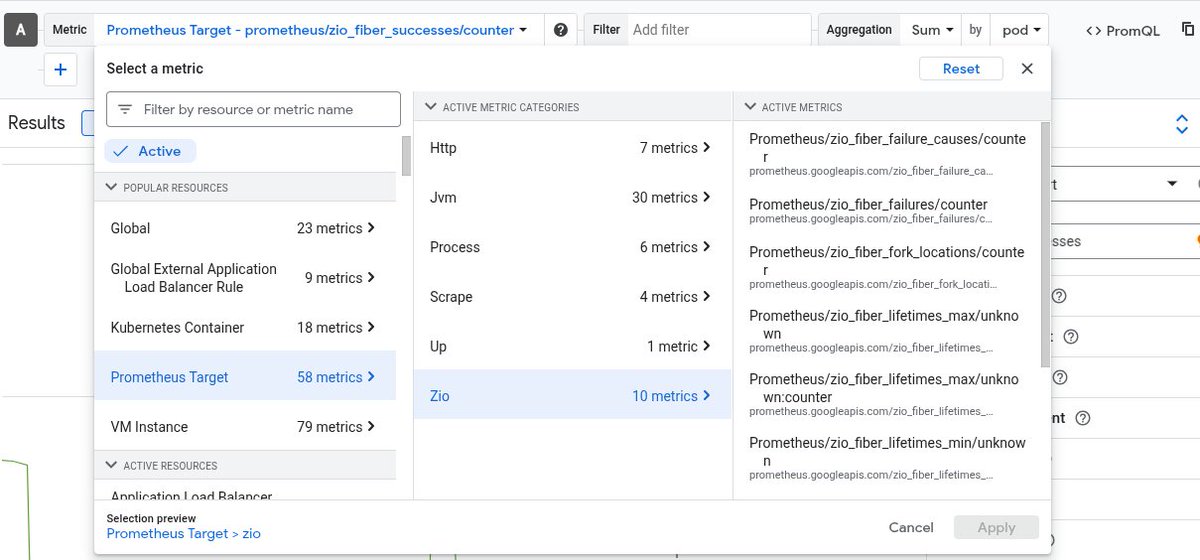The height and width of the screenshot is (560, 1200).
Task: Open the Scrape metric category
Action: point(573,297)
